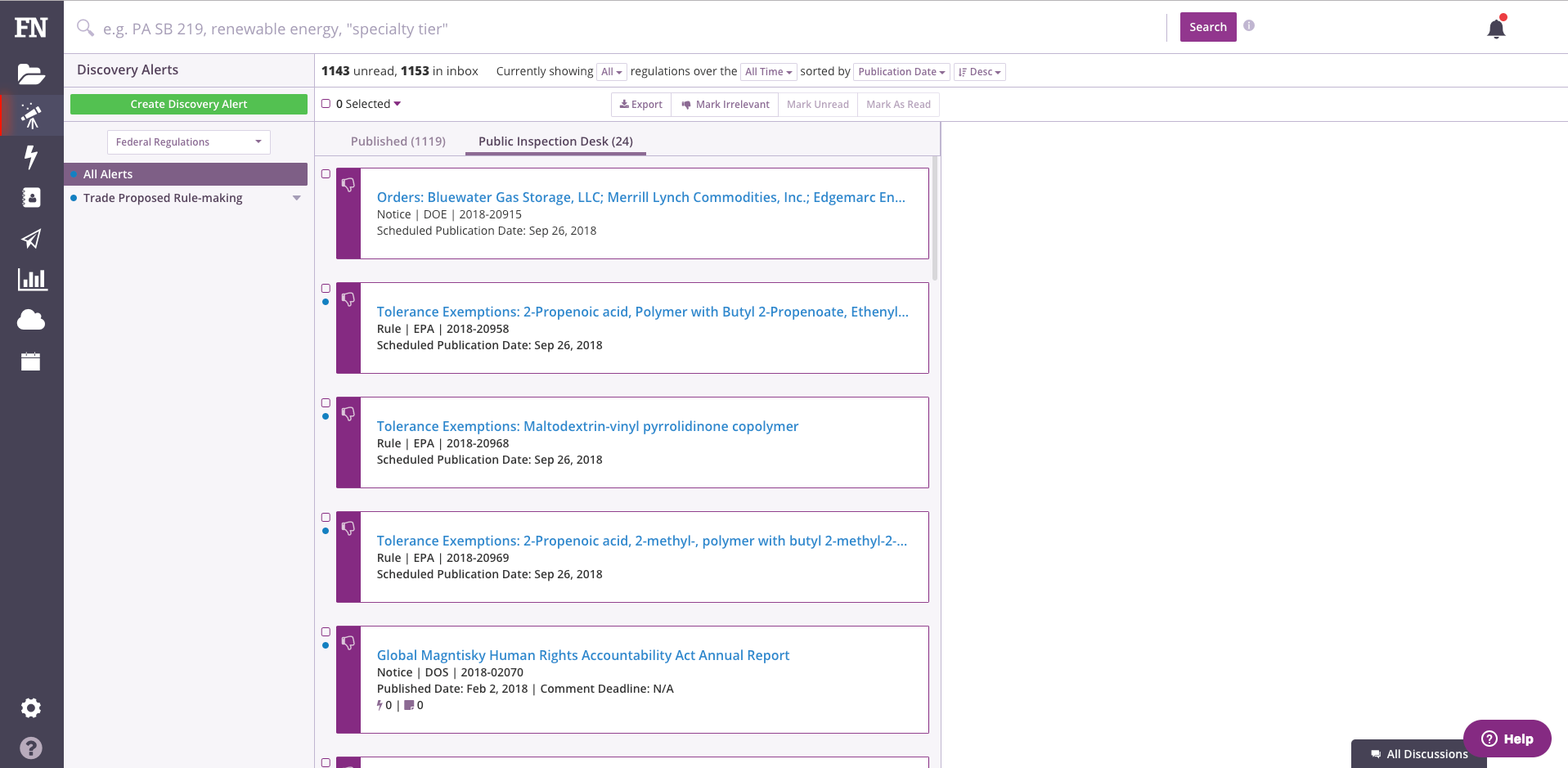
Task: Click the info icon beside Search button
Action: click(x=1249, y=25)
